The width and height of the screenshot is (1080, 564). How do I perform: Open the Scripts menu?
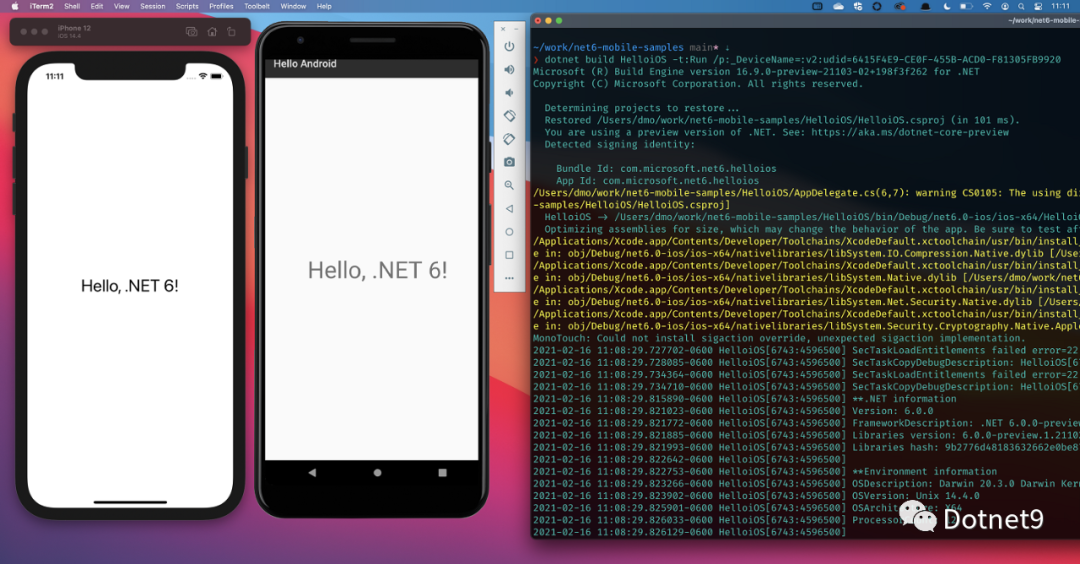click(x=187, y=6)
